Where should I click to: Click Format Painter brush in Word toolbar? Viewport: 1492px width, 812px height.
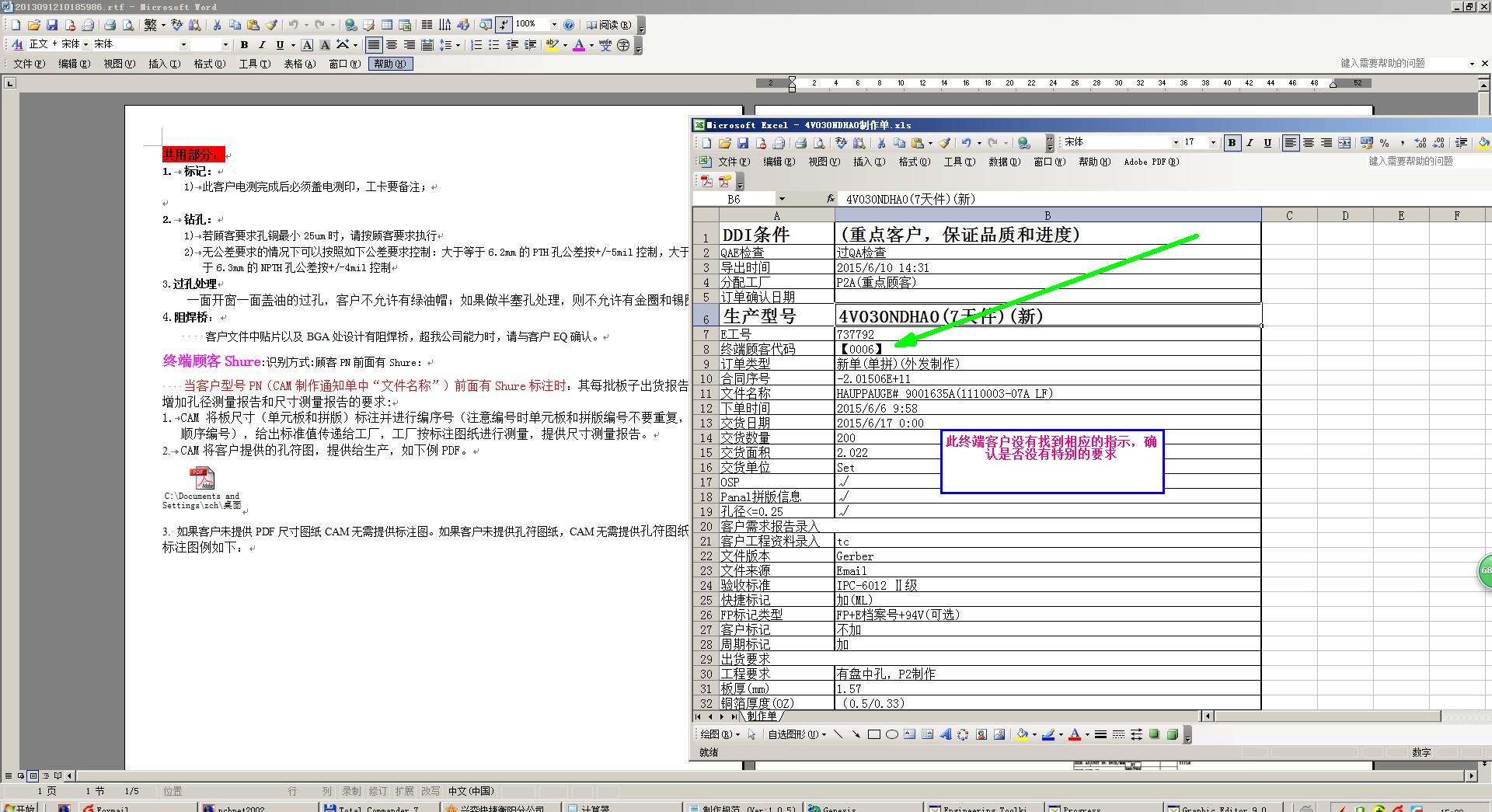(271, 25)
